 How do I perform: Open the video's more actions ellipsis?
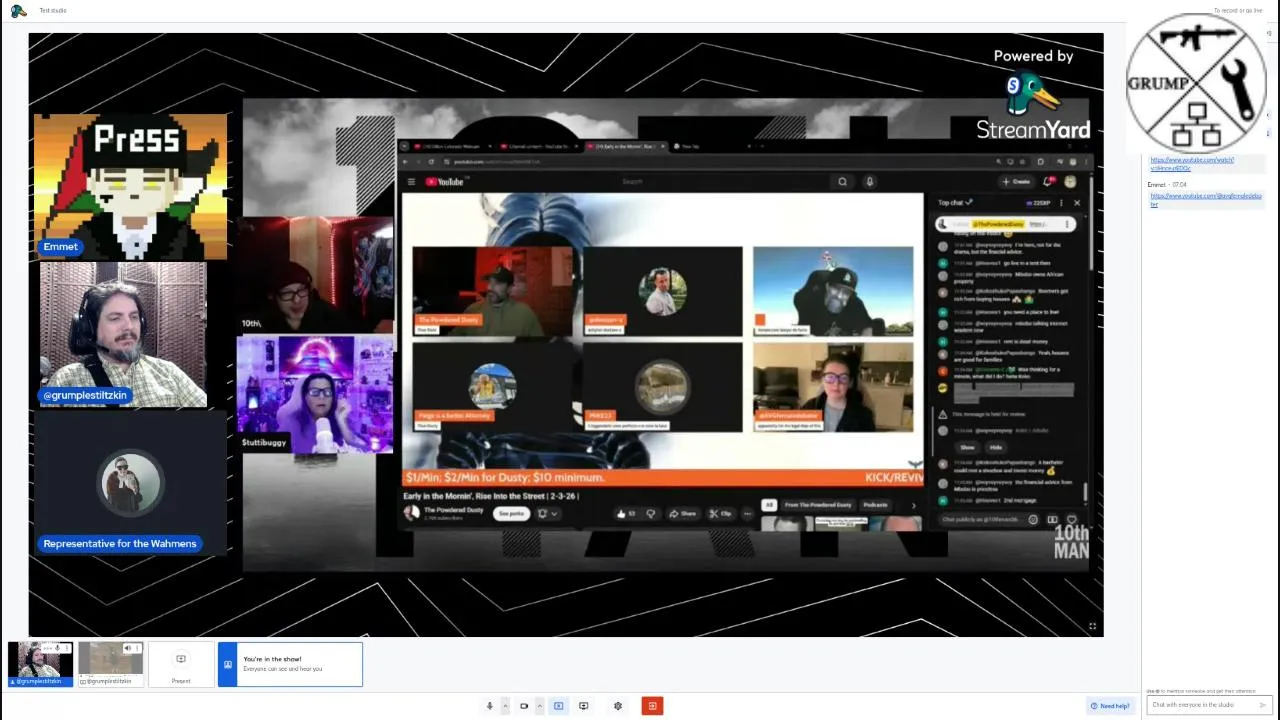coord(747,514)
